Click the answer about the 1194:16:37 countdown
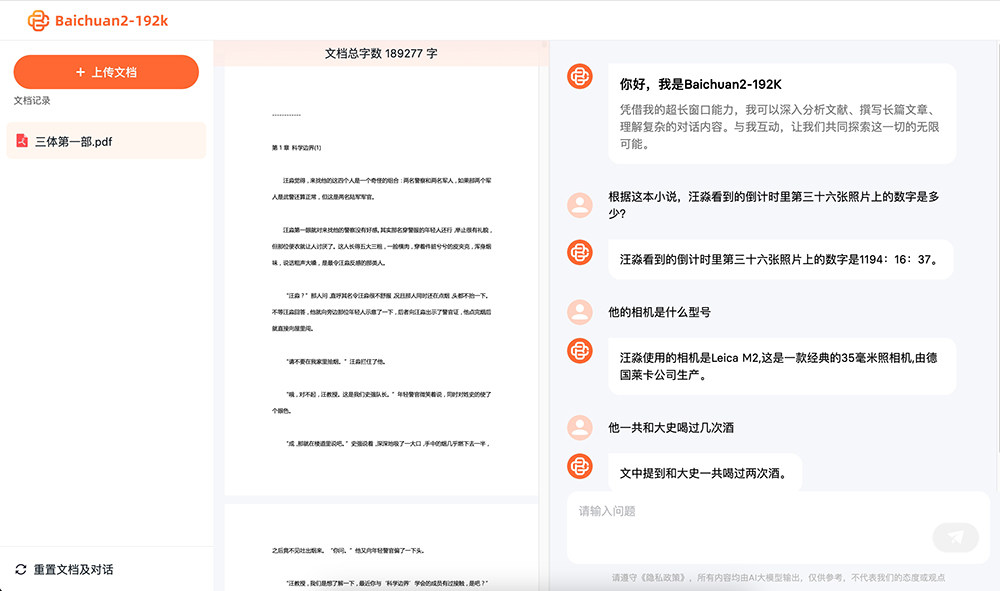 tap(779, 259)
